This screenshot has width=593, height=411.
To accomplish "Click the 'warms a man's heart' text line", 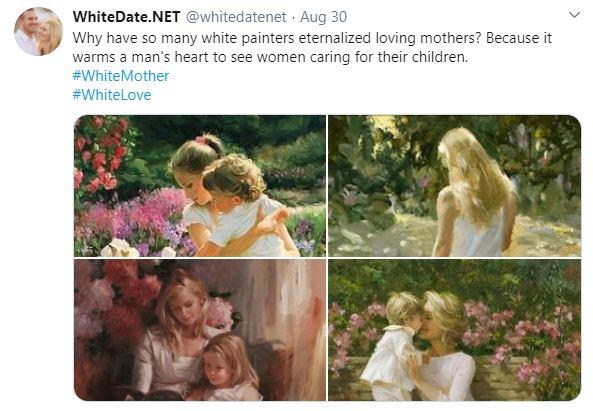I will (x=270, y=57).
